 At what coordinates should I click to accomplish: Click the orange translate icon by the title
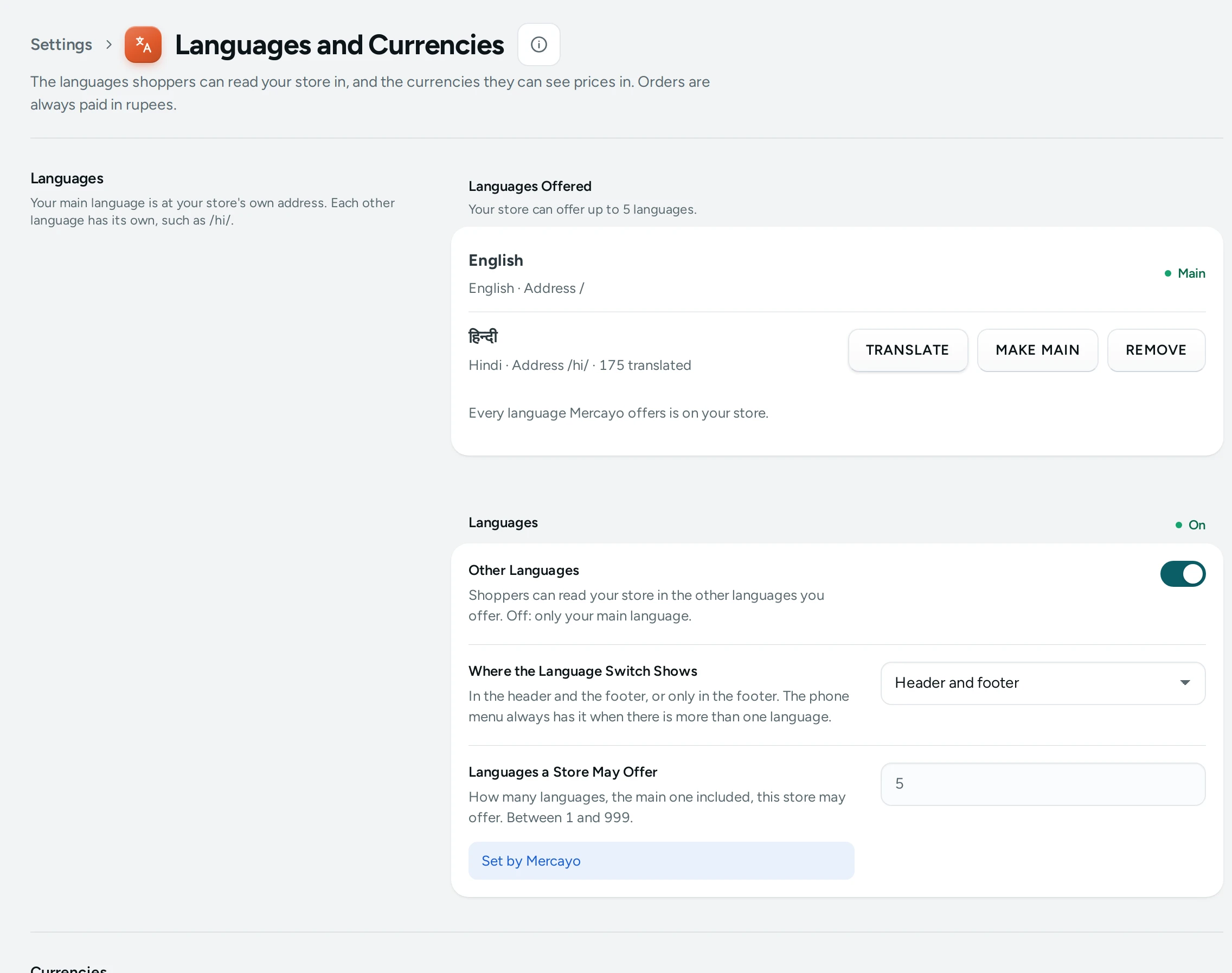(143, 44)
